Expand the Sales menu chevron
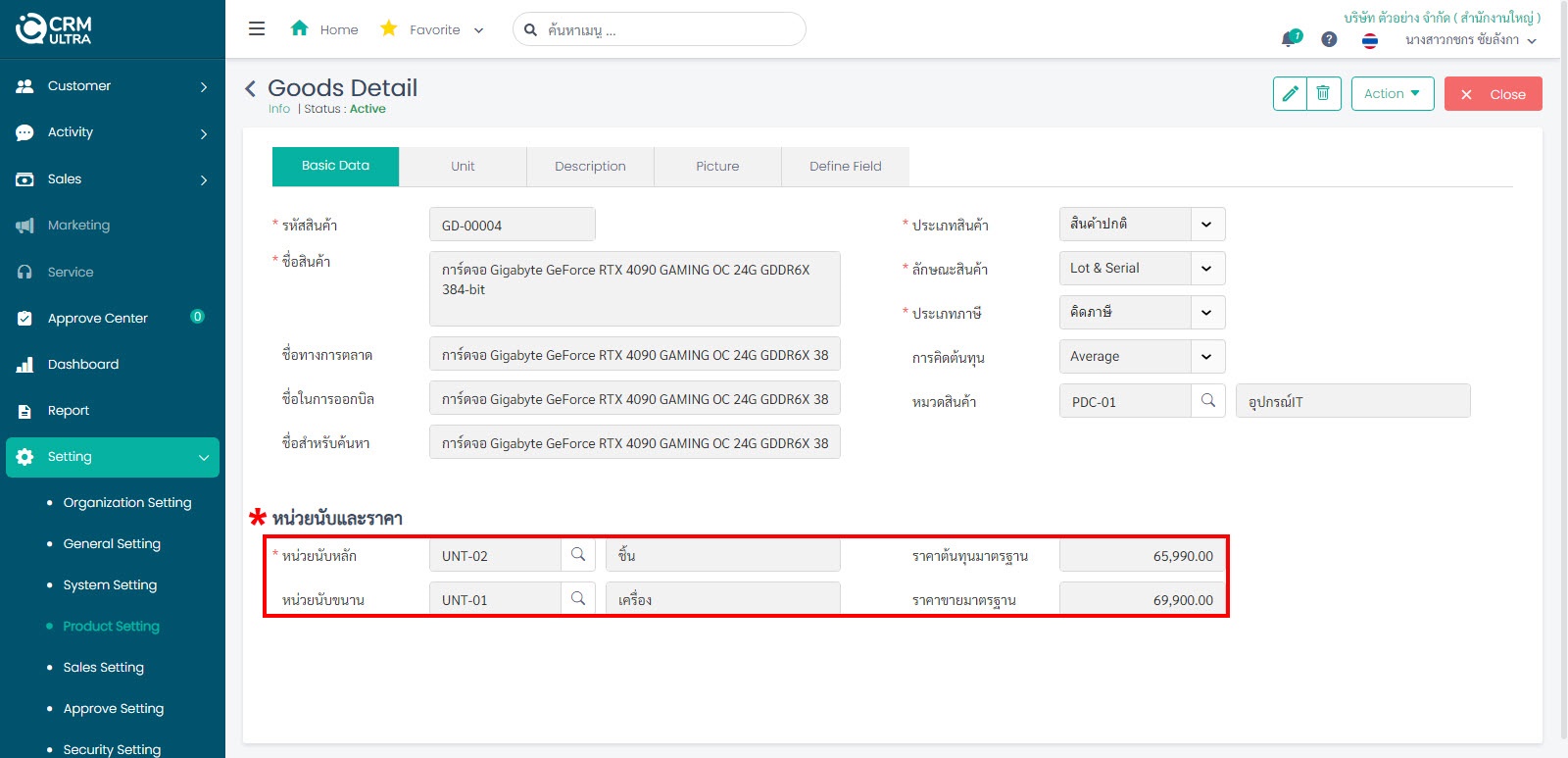1568x758 pixels. click(x=204, y=180)
